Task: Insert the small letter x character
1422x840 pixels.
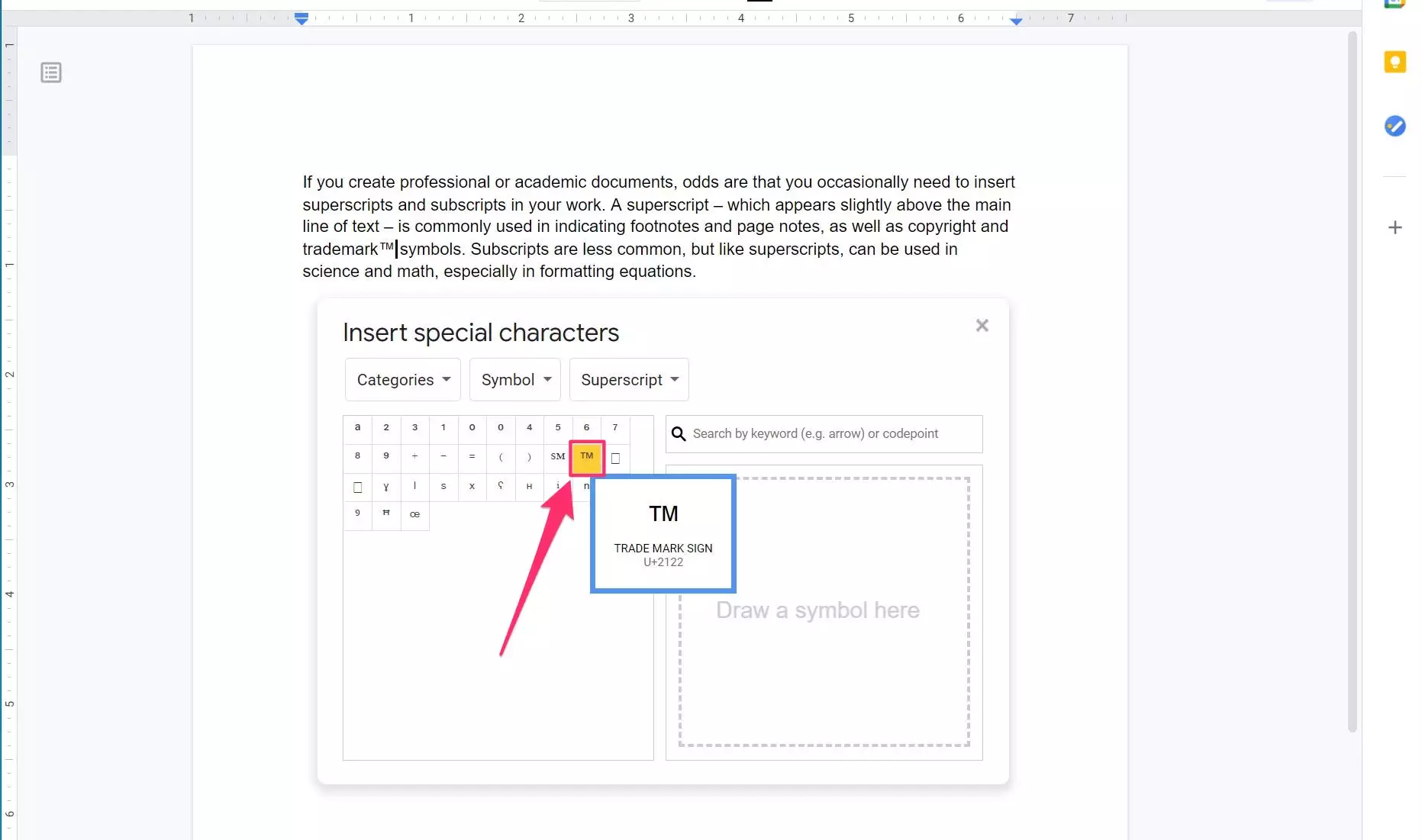Action: [472, 486]
